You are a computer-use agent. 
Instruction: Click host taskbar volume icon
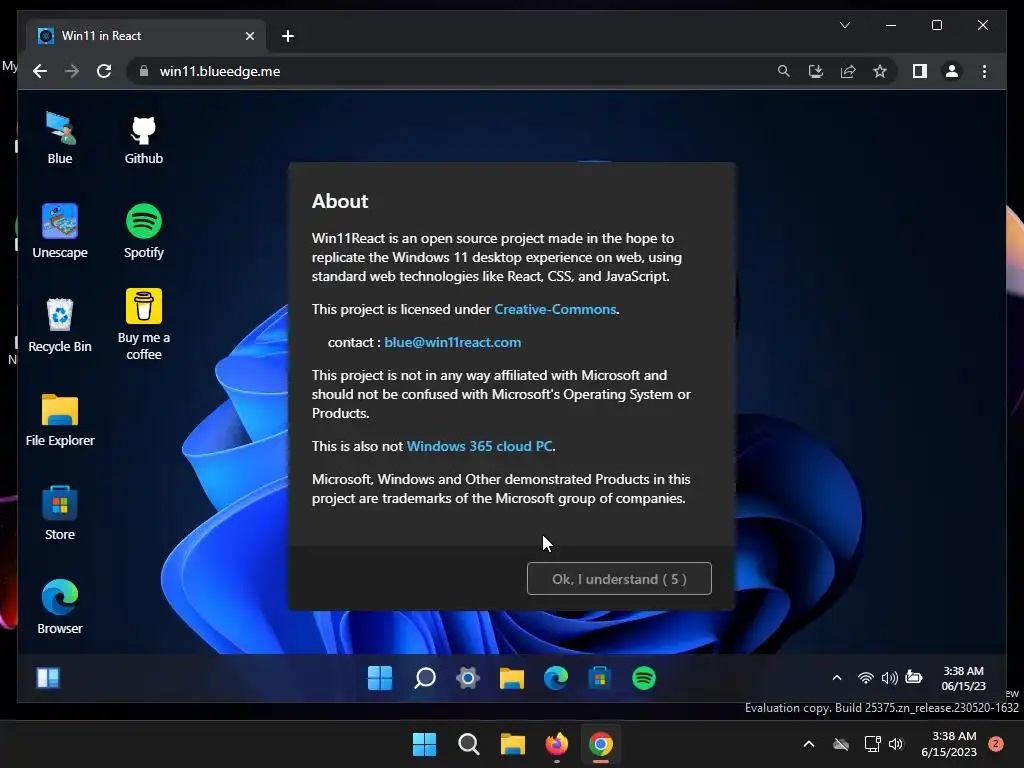[x=896, y=744]
